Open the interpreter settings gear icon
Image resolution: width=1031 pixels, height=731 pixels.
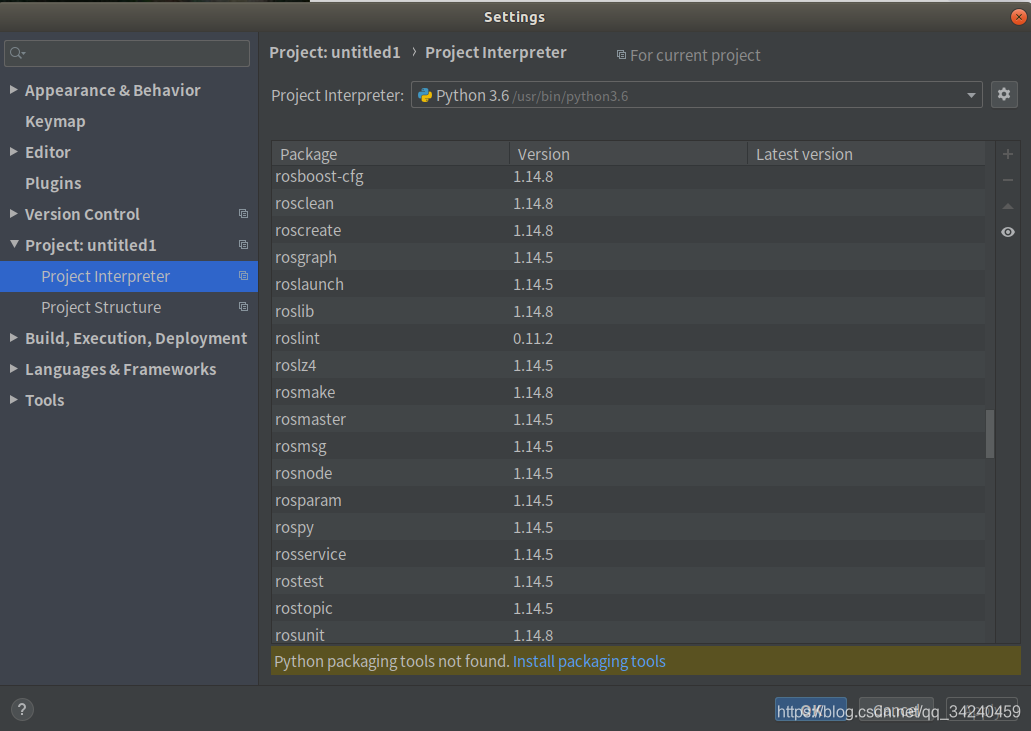[x=1004, y=94]
